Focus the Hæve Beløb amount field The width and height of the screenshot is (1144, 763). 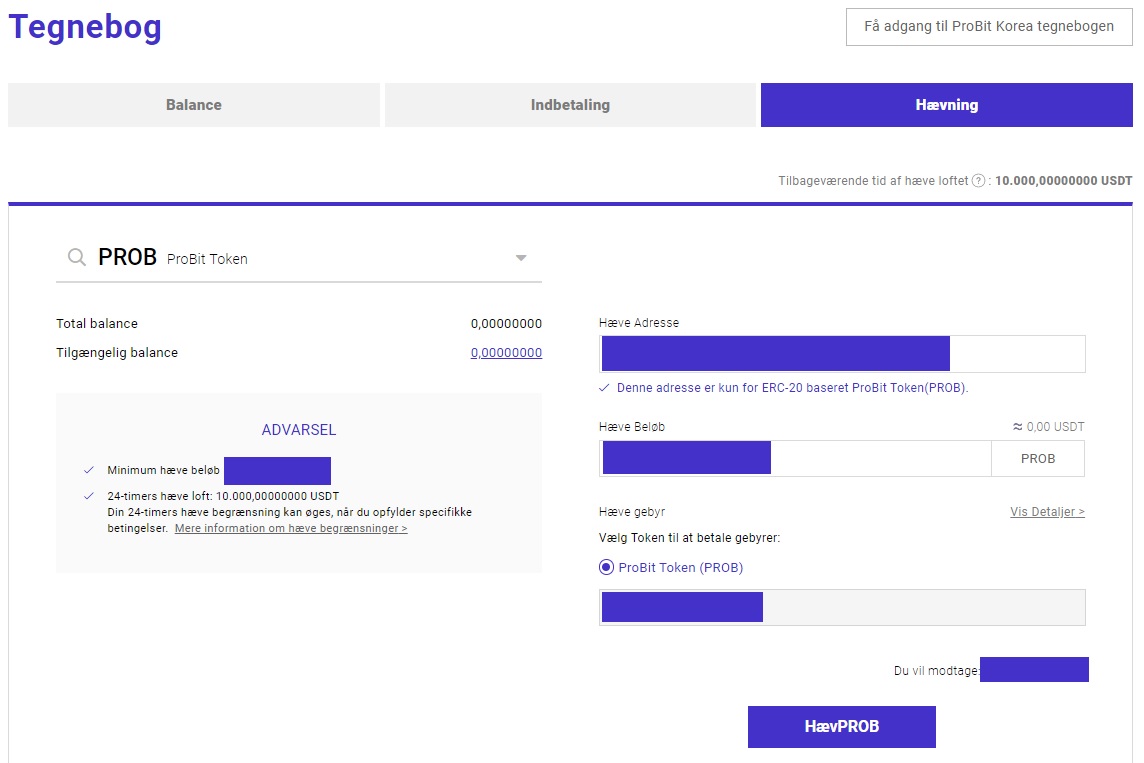point(795,459)
